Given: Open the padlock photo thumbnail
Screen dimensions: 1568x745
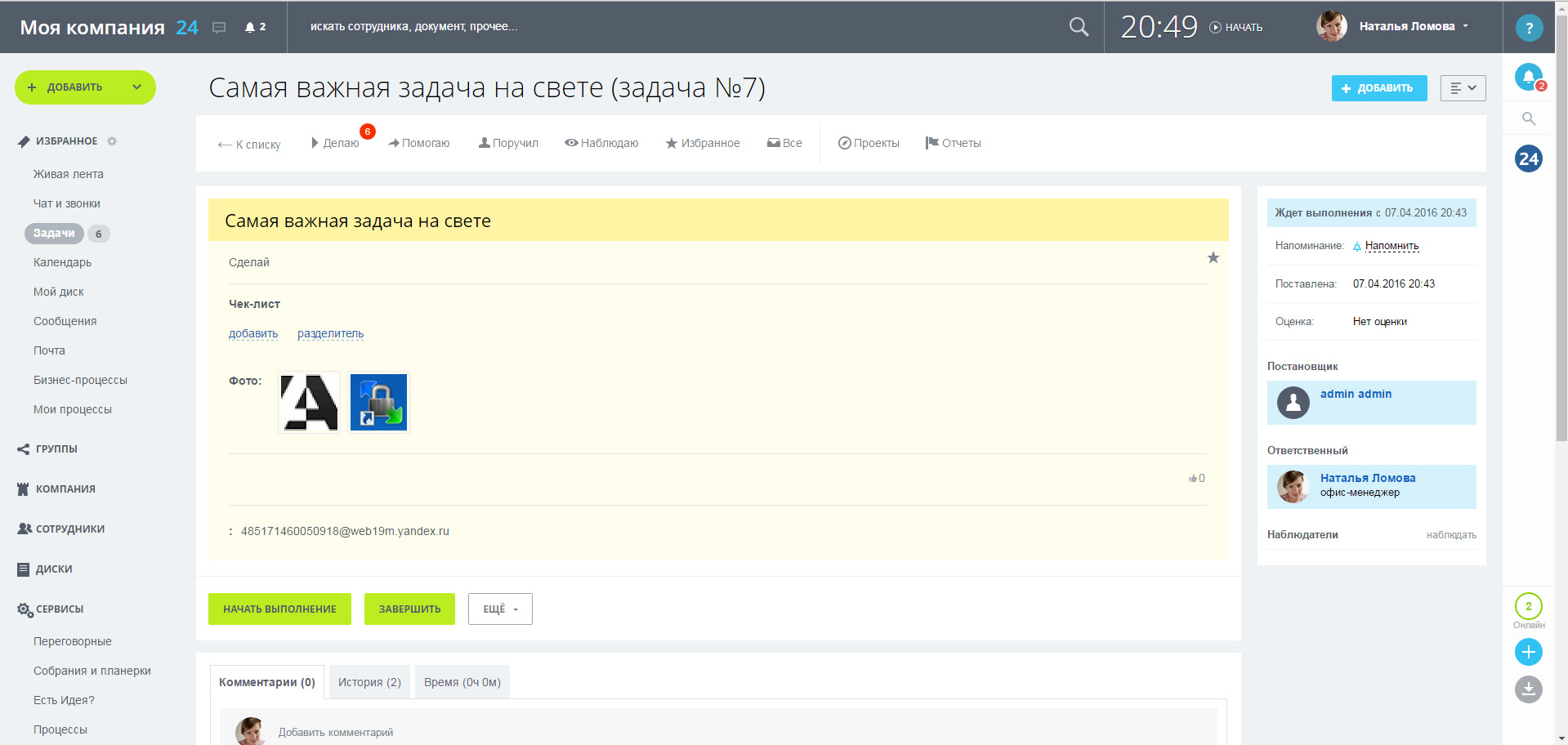Looking at the screenshot, I should pos(378,402).
